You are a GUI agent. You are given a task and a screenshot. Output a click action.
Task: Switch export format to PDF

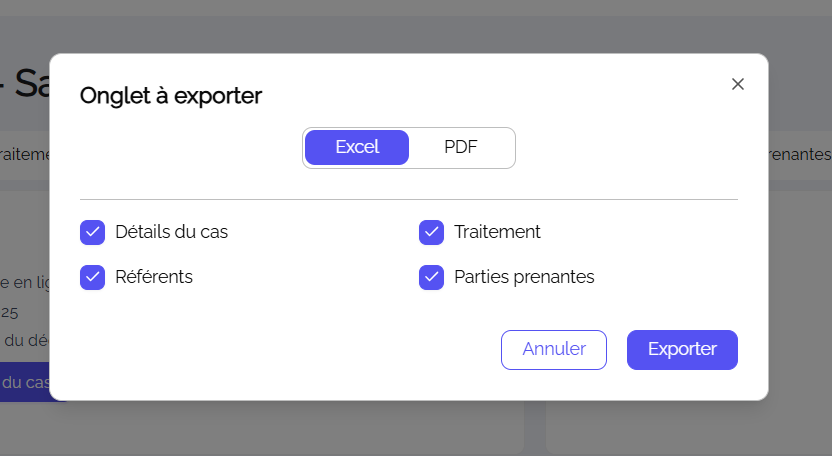(461, 147)
